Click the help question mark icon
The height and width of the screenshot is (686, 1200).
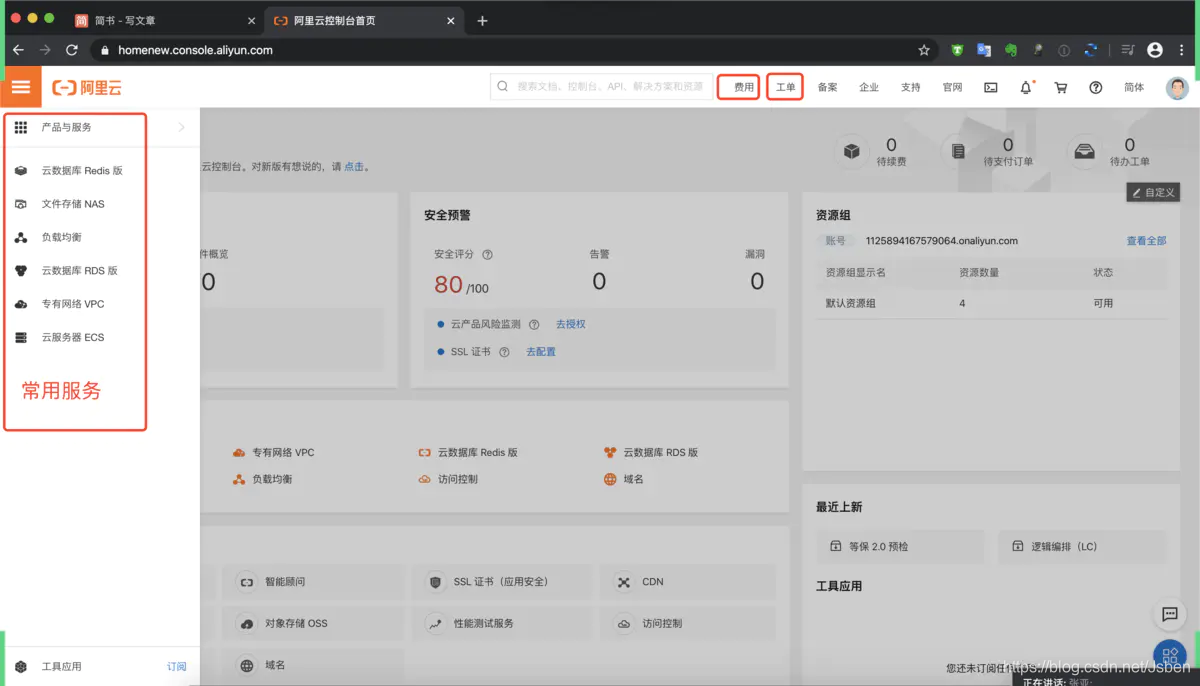click(x=1096, y=88)
